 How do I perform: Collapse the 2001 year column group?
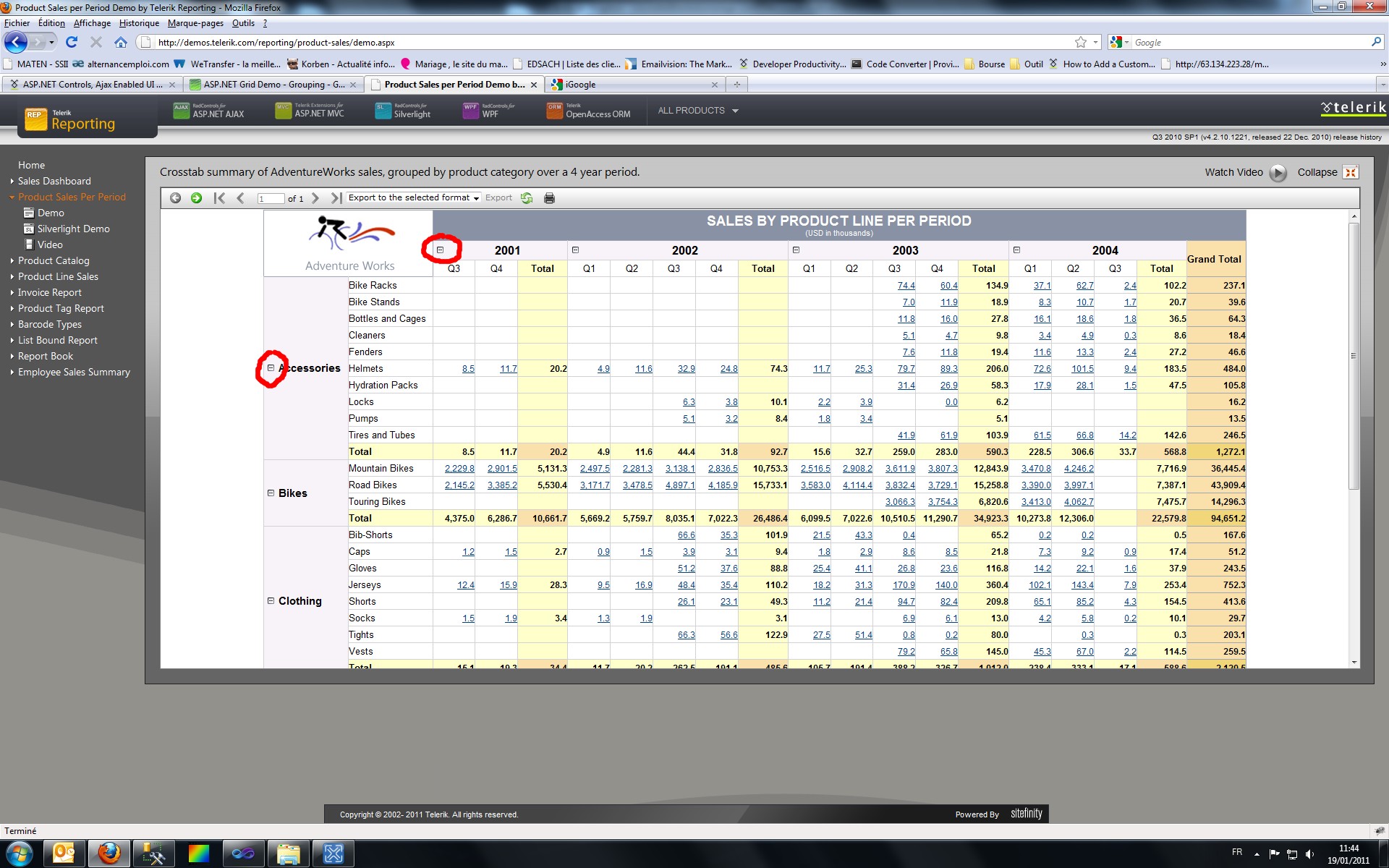(440, 250)
